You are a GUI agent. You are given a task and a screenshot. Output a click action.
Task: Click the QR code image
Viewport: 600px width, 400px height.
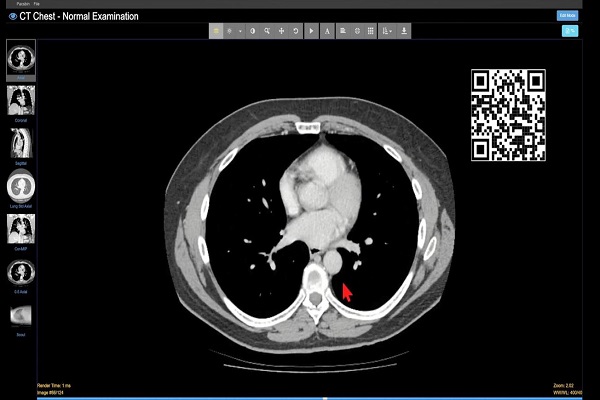[508, 115]
